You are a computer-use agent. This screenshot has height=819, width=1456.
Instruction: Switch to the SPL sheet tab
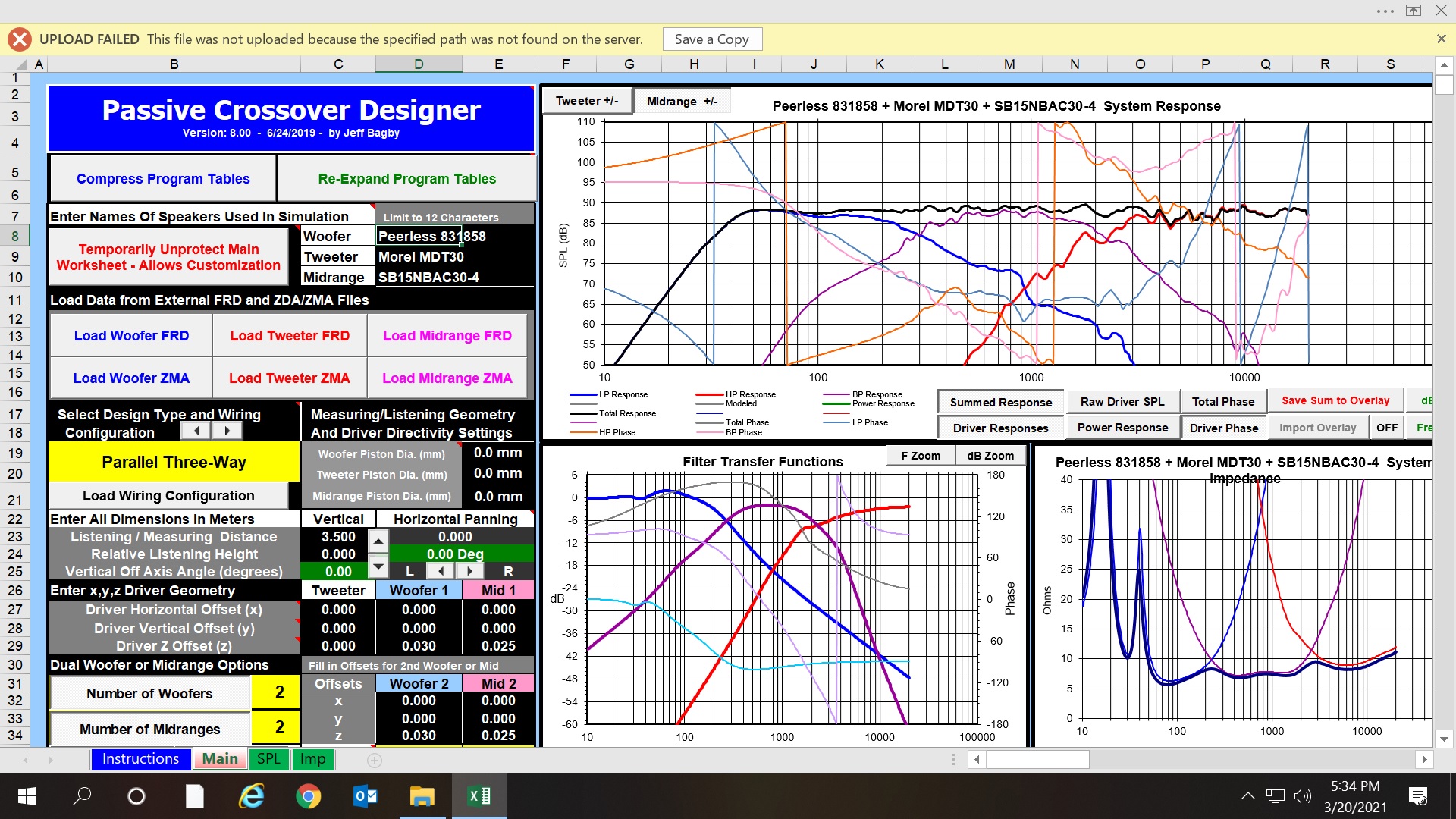[x=268, y=759]
